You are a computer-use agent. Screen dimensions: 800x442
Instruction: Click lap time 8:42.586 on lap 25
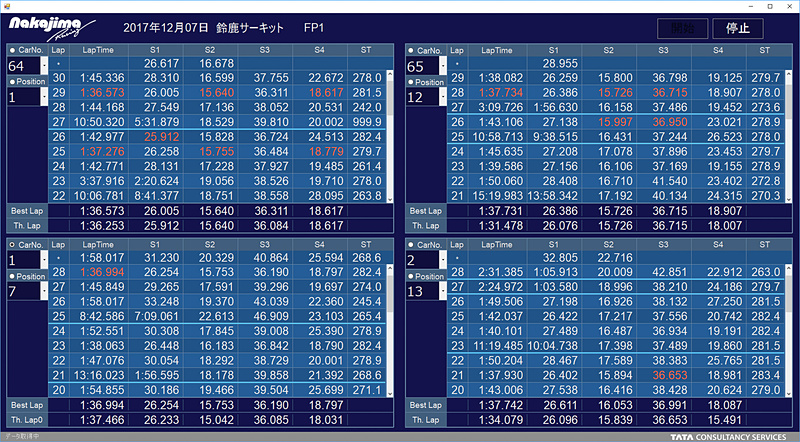point(103,316)
